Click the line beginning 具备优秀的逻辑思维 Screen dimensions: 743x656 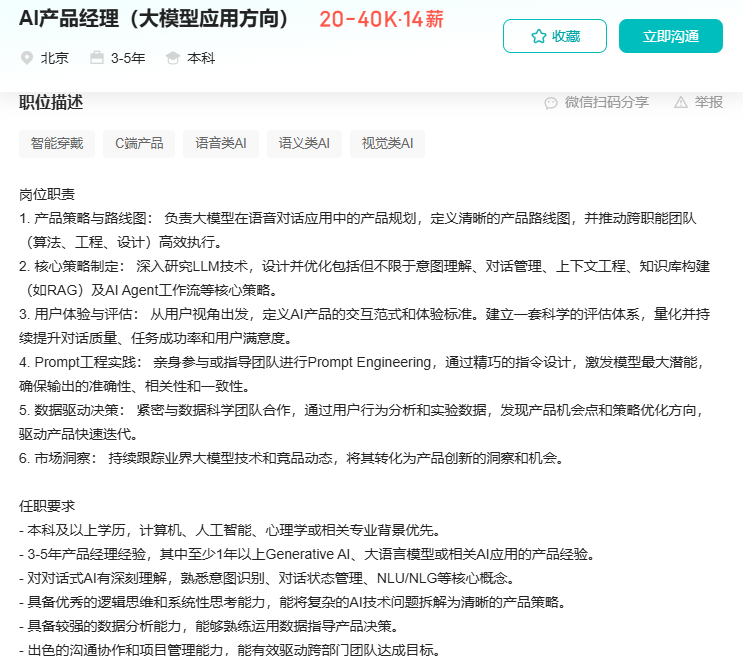[x=292, y=602]
